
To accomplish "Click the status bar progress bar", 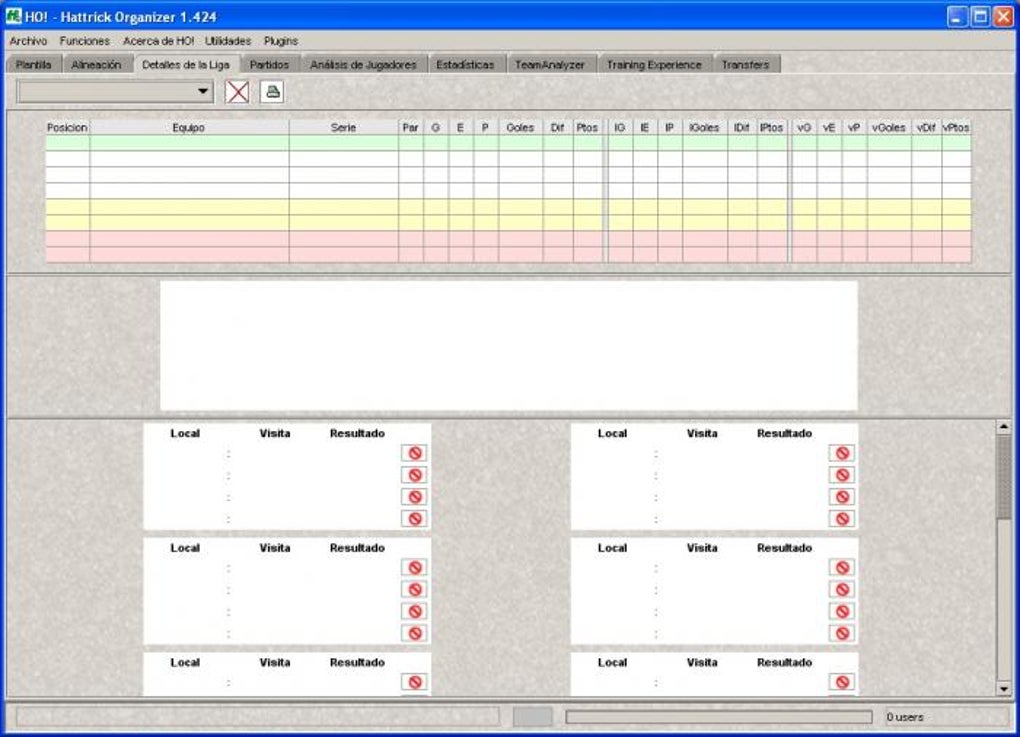I will click(x=718, y=717).
